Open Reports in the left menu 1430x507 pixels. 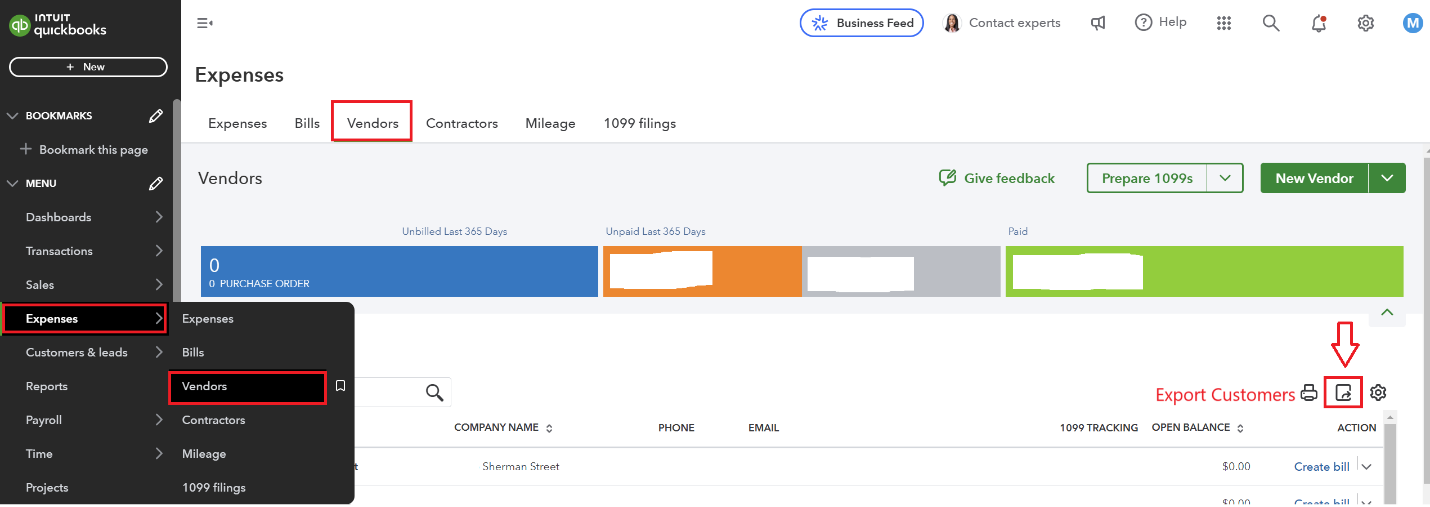pos(47,386)
